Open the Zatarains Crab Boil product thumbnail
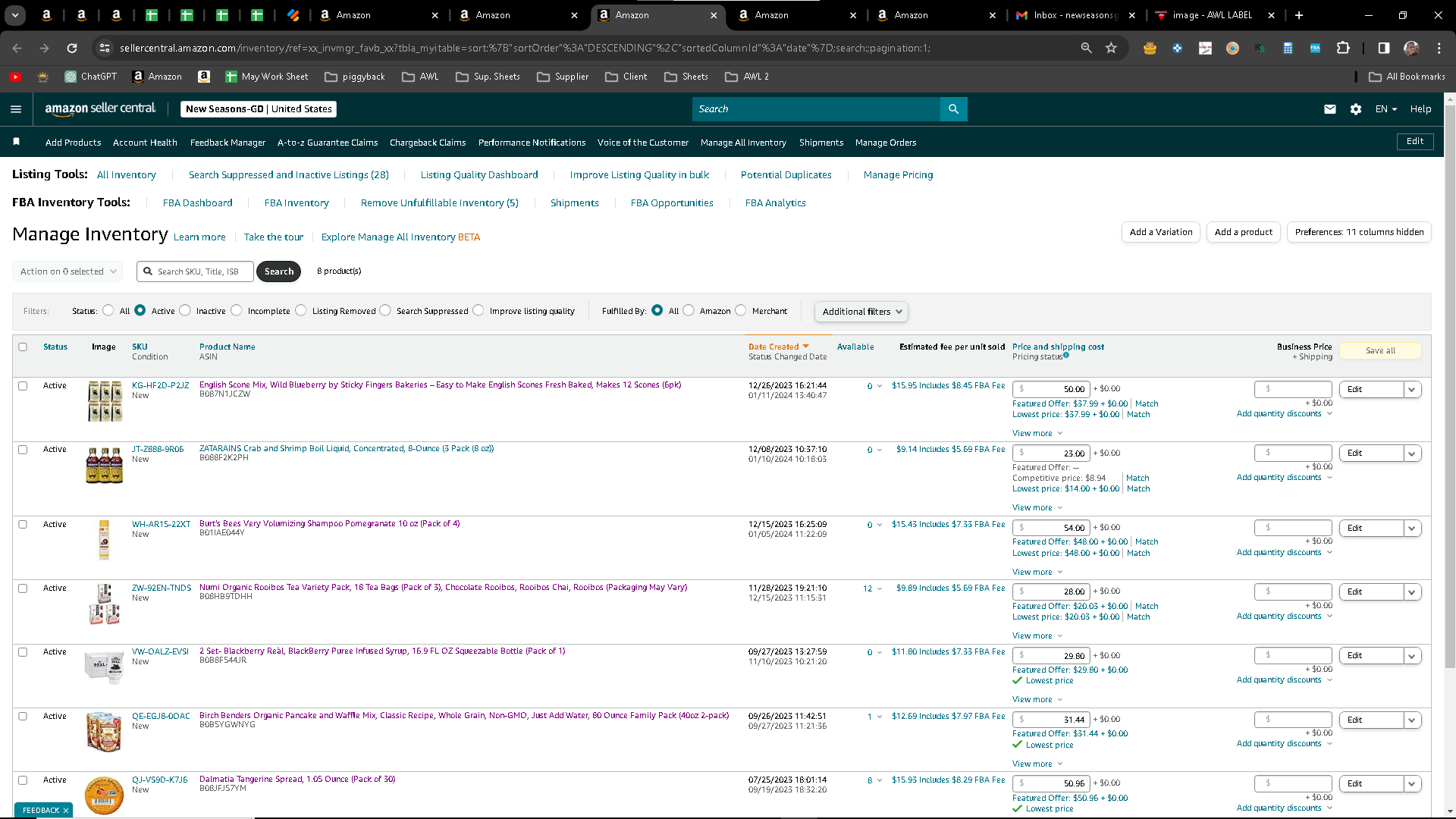 pos(105,465)
